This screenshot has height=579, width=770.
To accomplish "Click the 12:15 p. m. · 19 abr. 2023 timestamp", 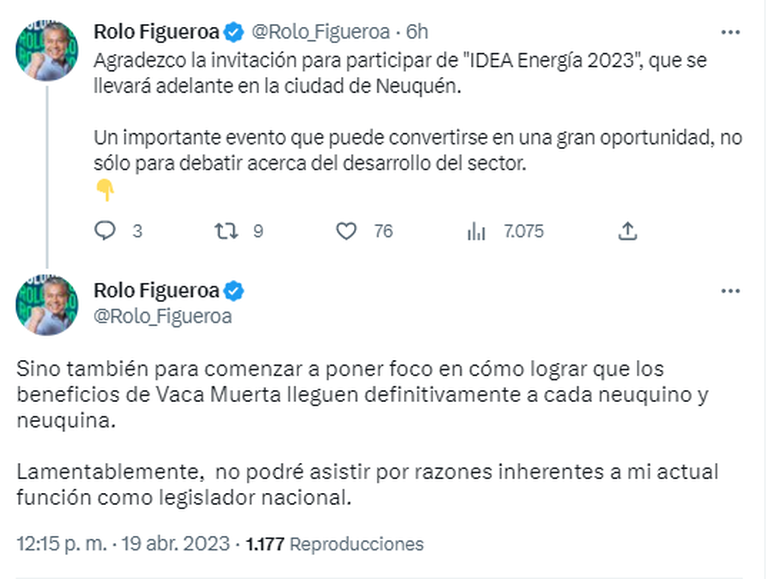I will (122, 545).
